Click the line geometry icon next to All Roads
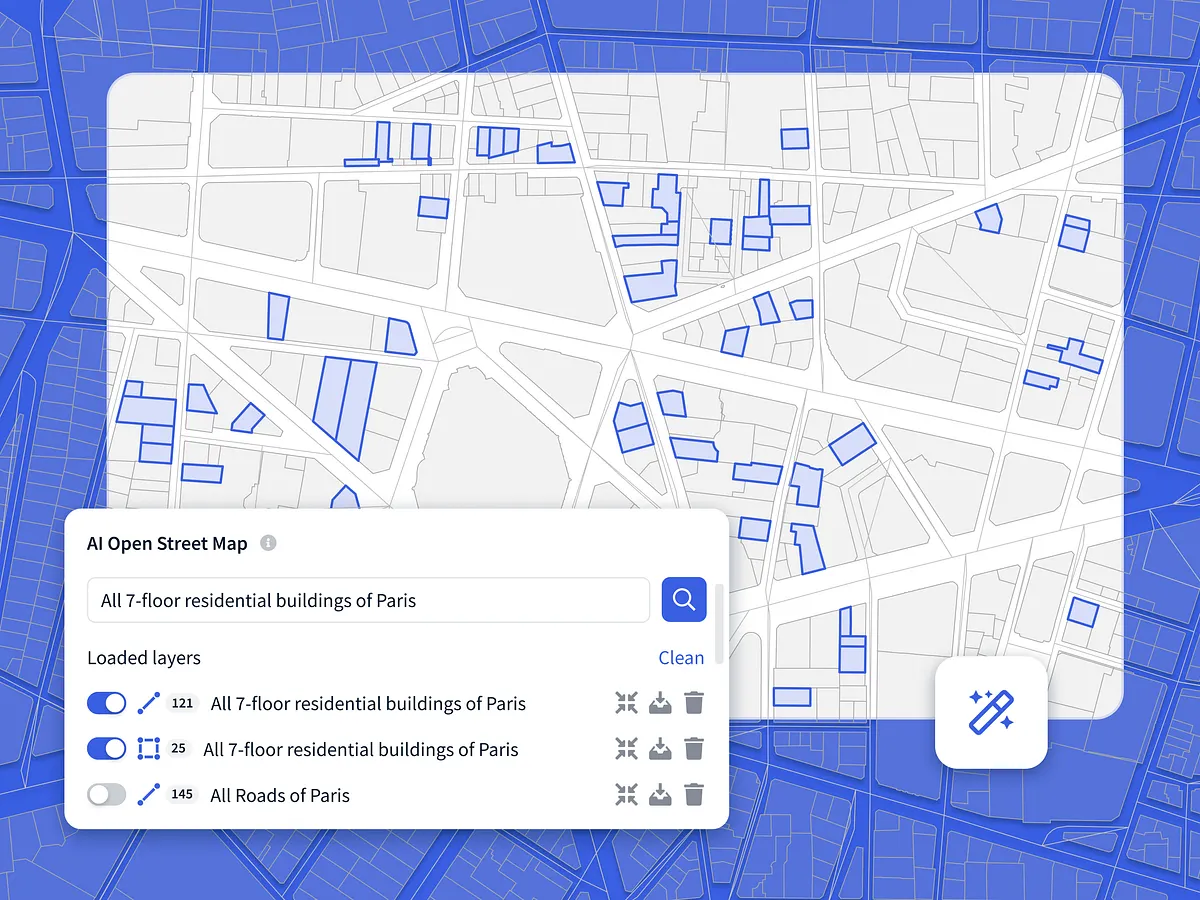Viewport: 1200px width, 900px height. (x=148, y=795)
